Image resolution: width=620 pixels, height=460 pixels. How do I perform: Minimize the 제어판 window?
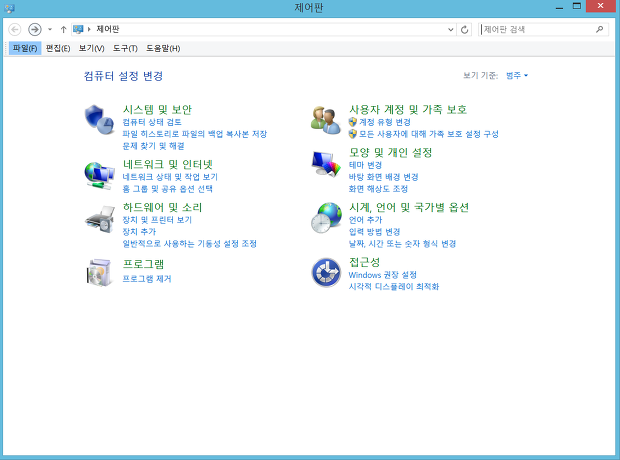[559, 7]
